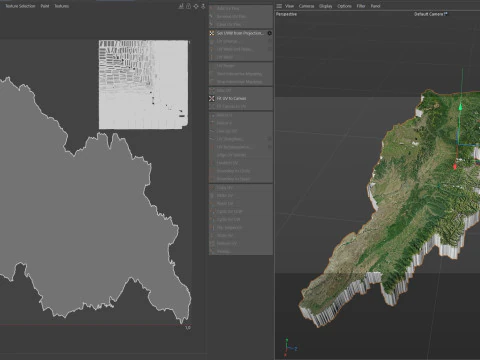This screenshot has width=480, height=360.
Task: Click the green Y-axis gizmo arrow
Action: (460, 107)
